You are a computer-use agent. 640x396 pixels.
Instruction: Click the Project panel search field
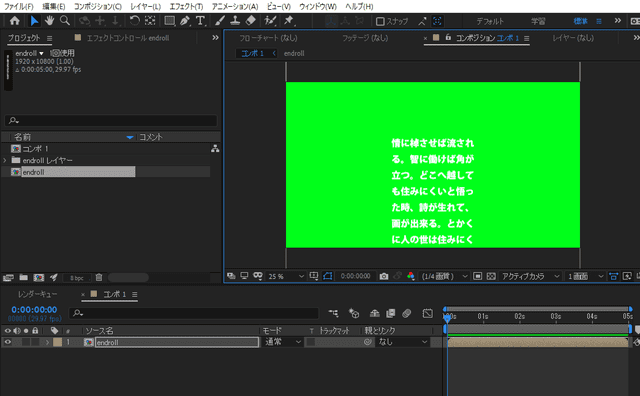coord(111,120)
